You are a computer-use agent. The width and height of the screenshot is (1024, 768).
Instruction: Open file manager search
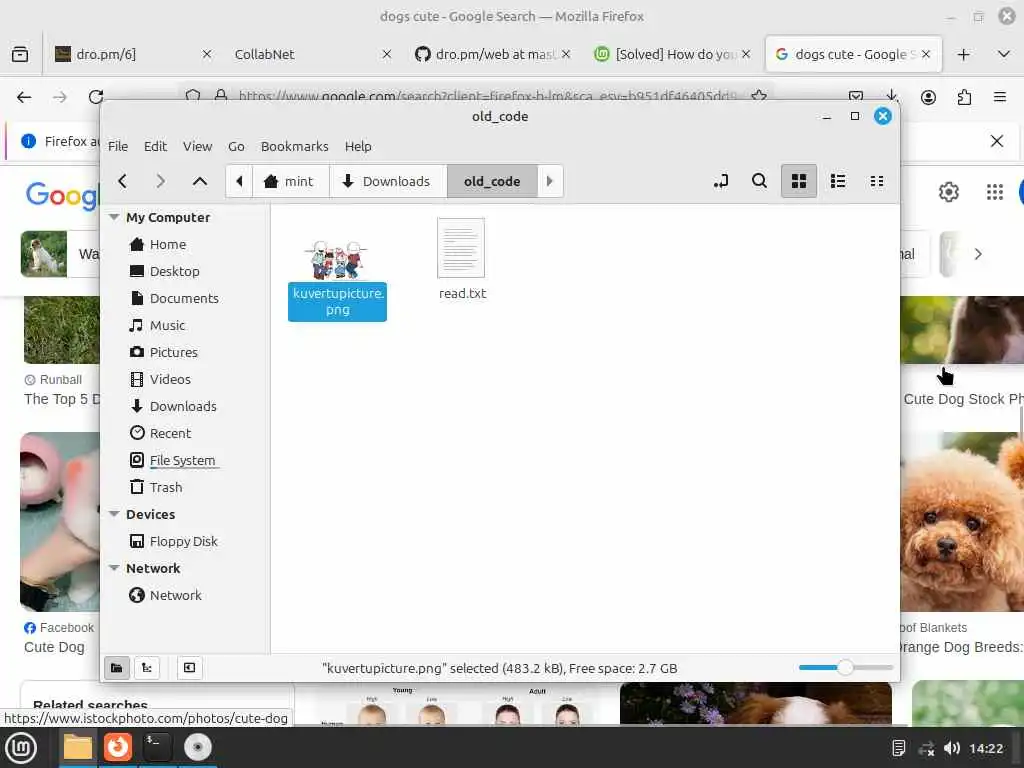(759, 181)
